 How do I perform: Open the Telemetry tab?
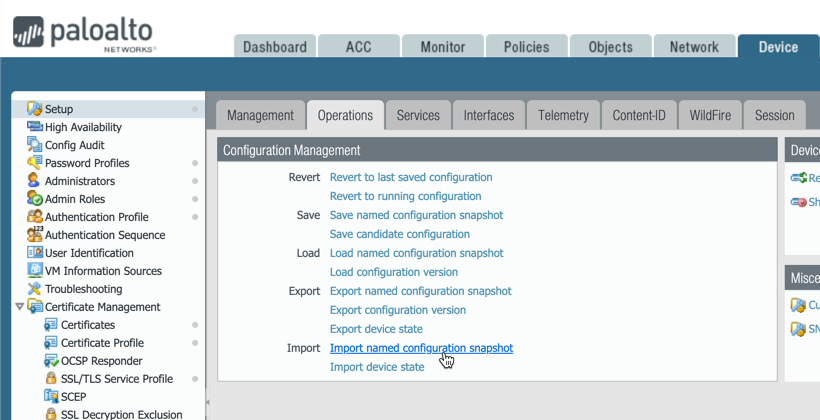(x=563, y=115)
